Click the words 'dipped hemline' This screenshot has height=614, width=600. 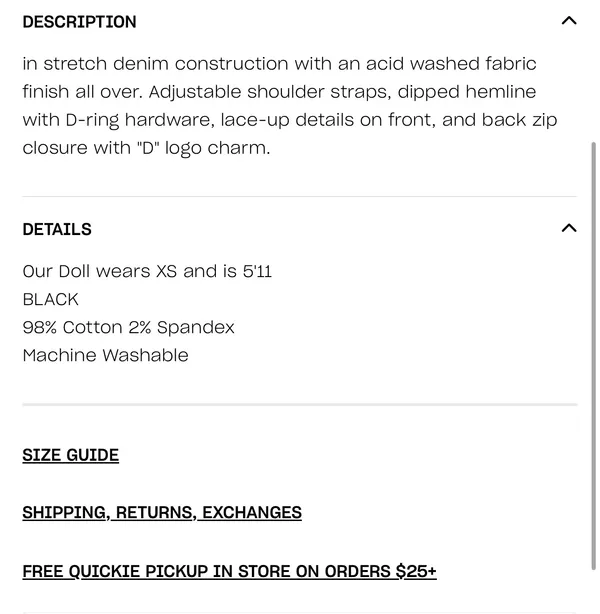467,92
